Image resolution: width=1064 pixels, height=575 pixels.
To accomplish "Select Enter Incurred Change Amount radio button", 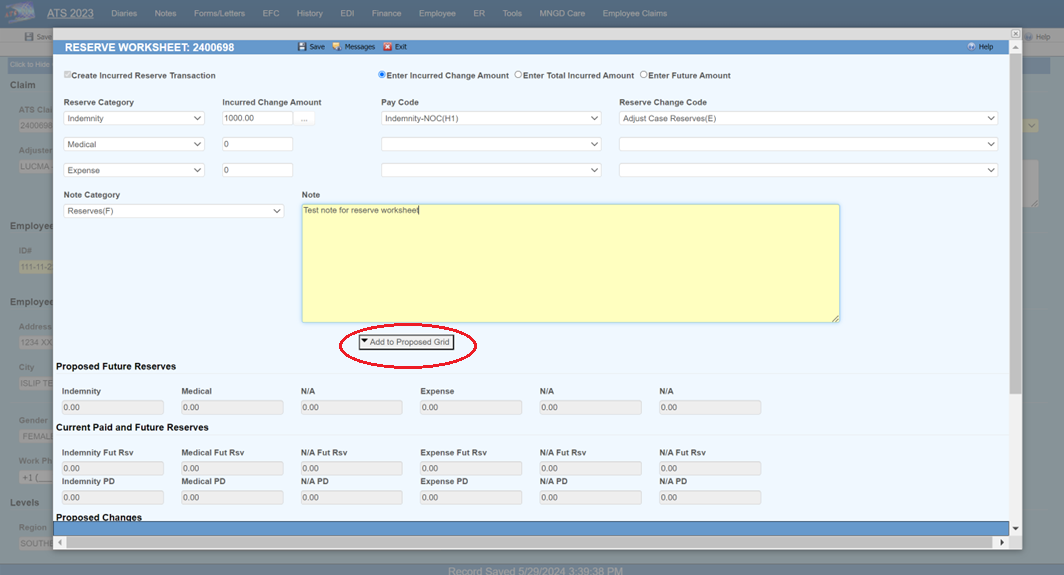I will pos(382,75).
